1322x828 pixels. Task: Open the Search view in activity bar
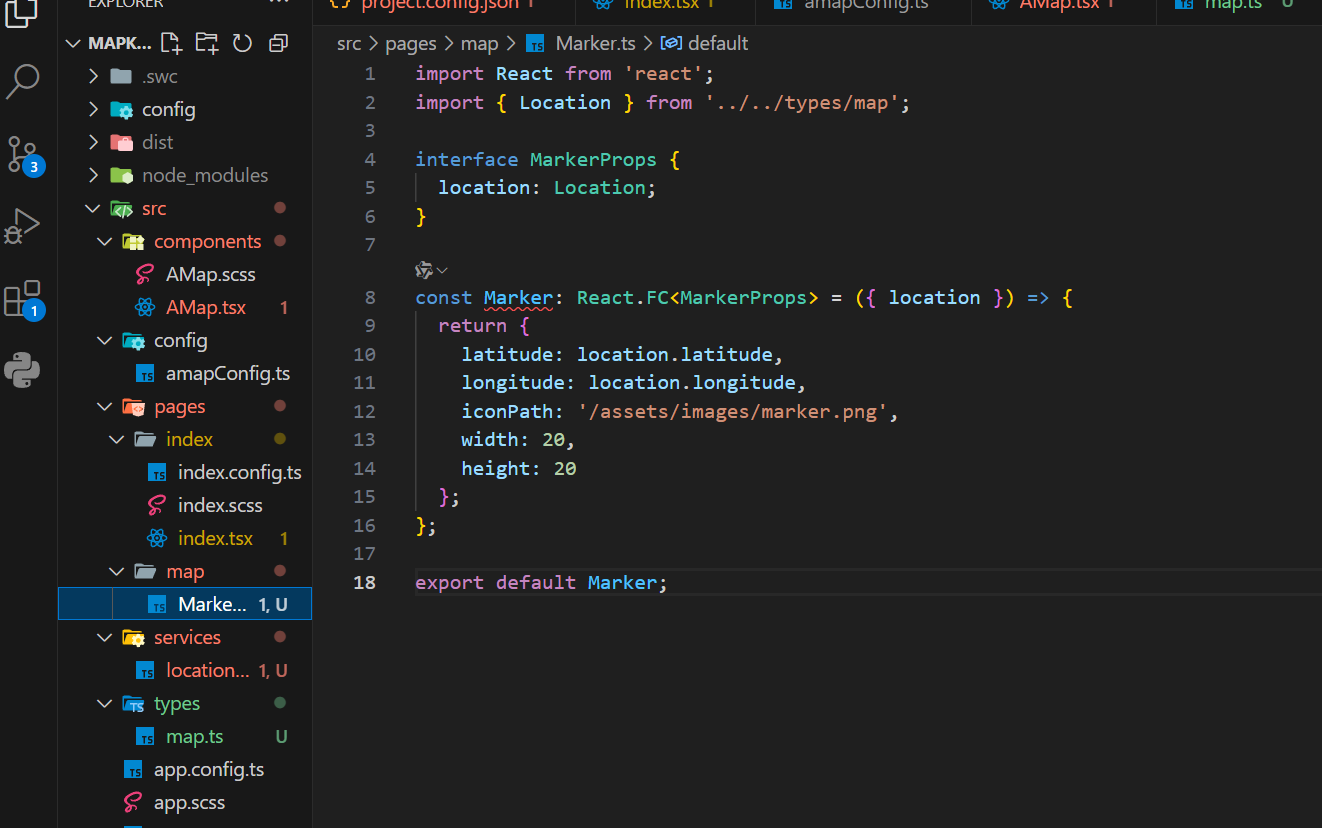click(22, 81)
